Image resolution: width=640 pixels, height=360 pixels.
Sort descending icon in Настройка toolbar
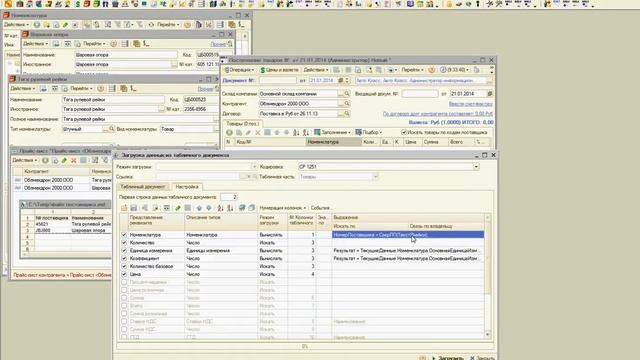coord(230,208)
